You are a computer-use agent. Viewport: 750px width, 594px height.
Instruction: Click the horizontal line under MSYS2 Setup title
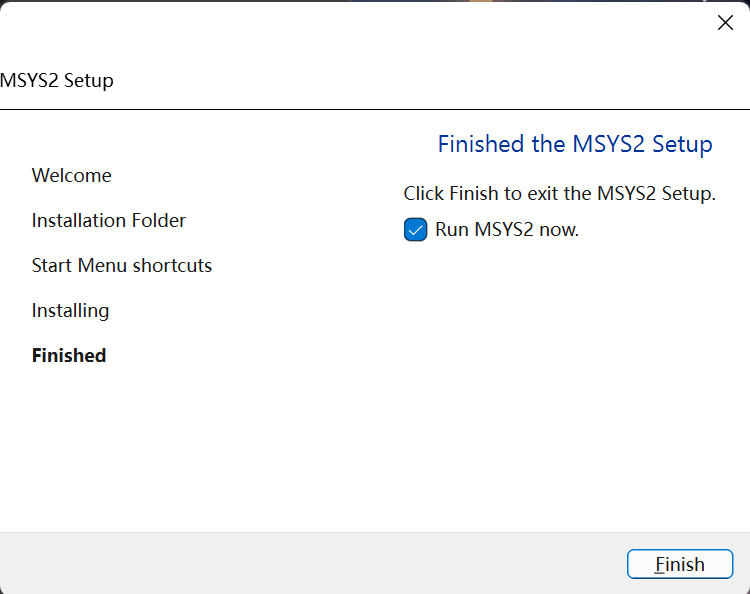pyautogui.click(x=375, y=109)
